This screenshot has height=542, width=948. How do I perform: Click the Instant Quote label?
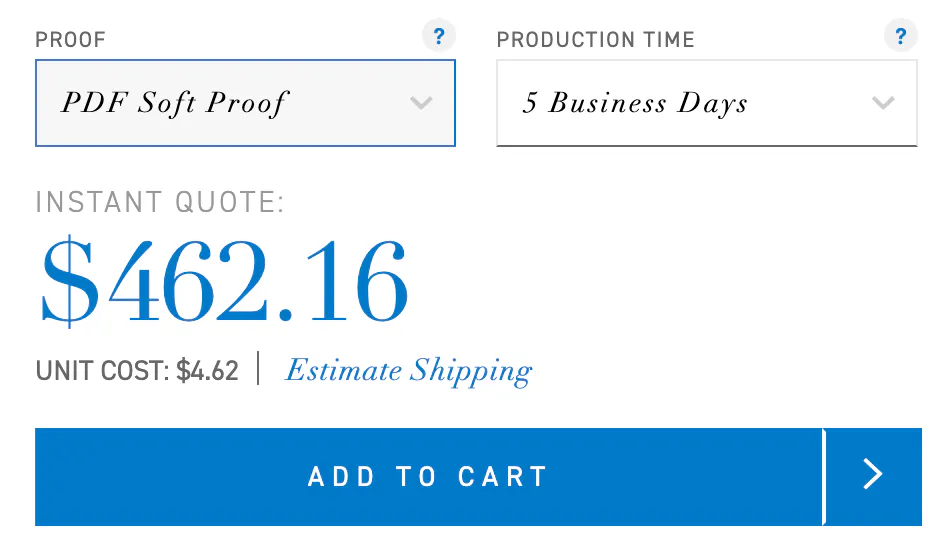click(x=160, y=203)
